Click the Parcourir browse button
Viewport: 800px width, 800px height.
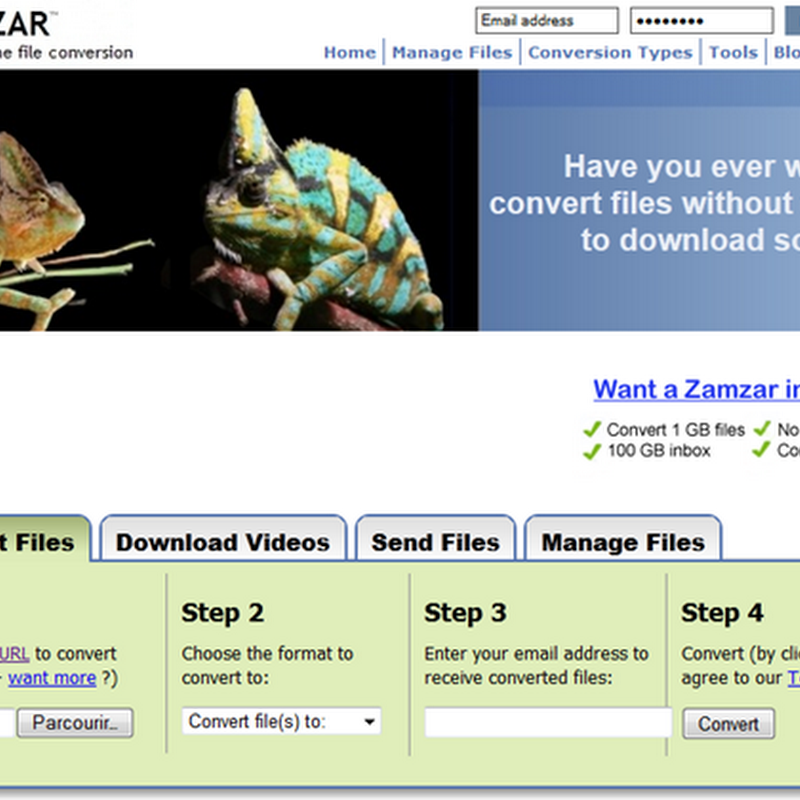[x=75, y=722]
